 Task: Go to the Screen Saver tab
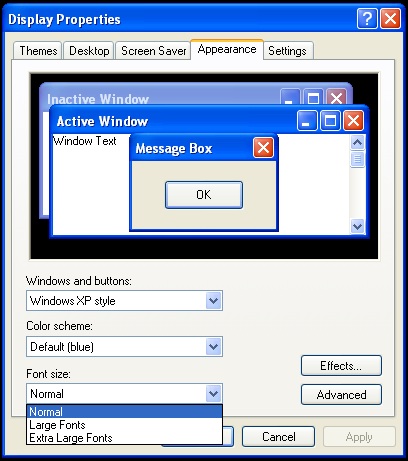pyautogui.click(x=153, y=51)
